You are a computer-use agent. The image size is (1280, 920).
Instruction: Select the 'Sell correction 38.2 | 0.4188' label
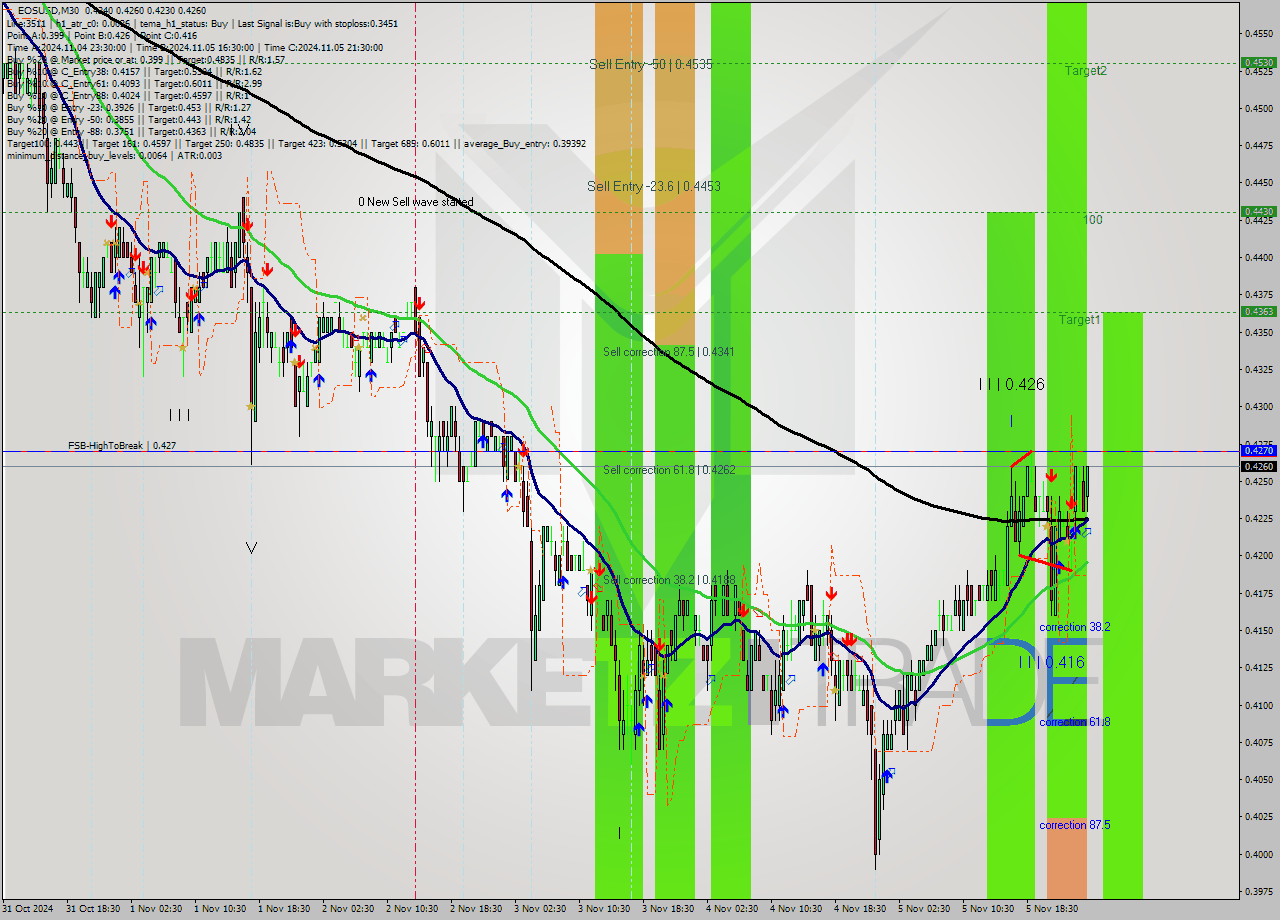point(669,580)
